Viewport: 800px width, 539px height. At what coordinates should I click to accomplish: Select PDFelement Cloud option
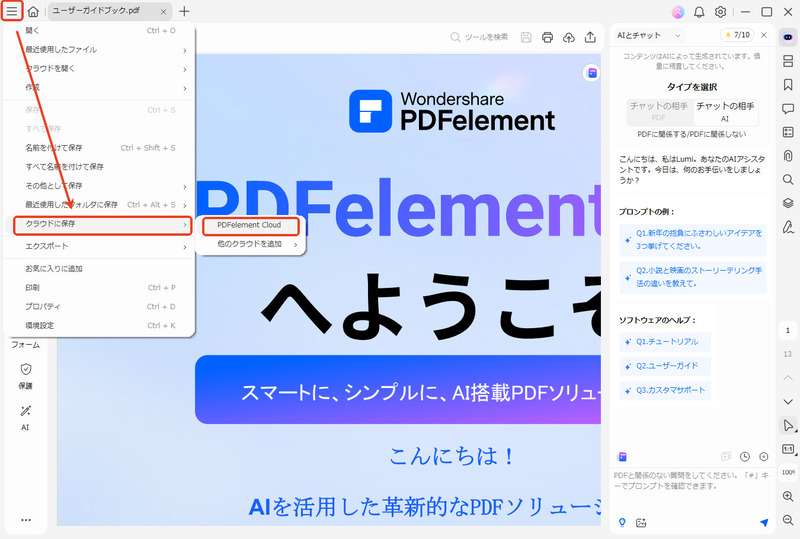point(250,225)
